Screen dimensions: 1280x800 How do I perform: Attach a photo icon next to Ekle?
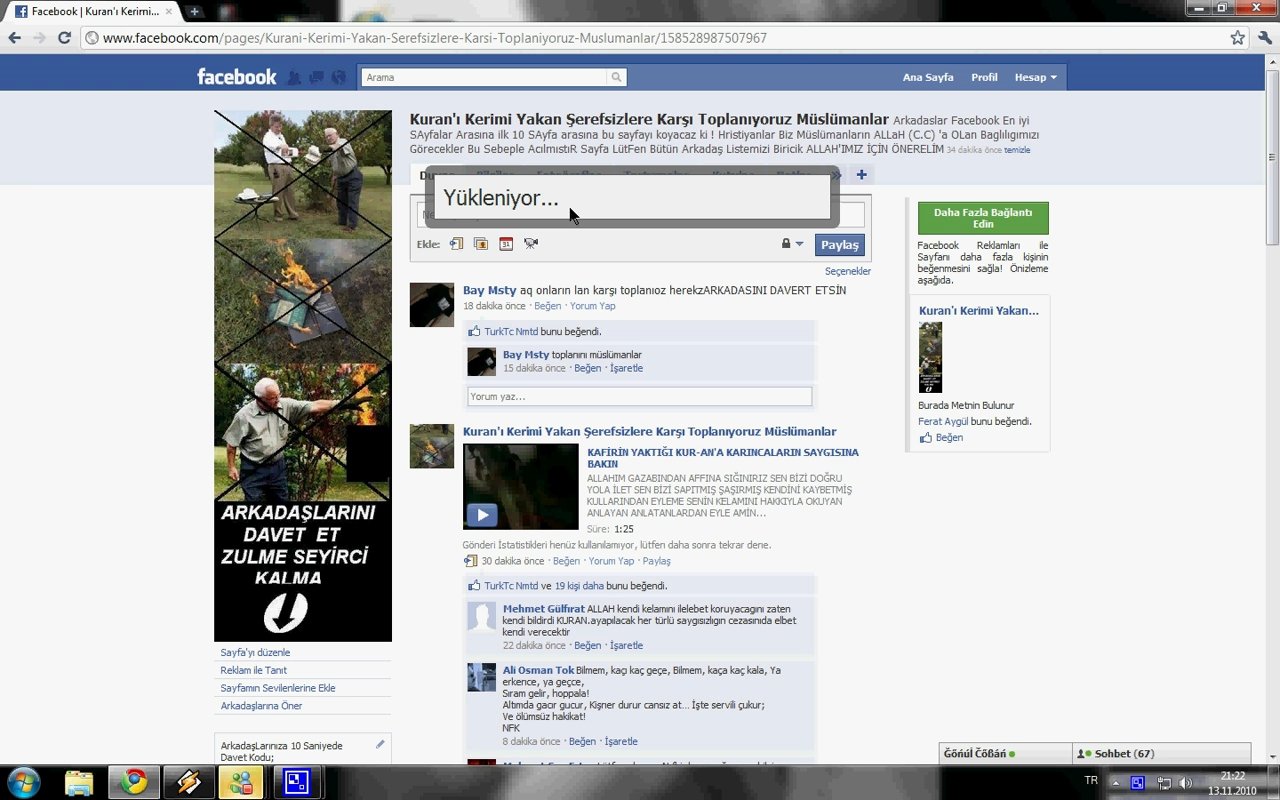[x=481, y=243]
